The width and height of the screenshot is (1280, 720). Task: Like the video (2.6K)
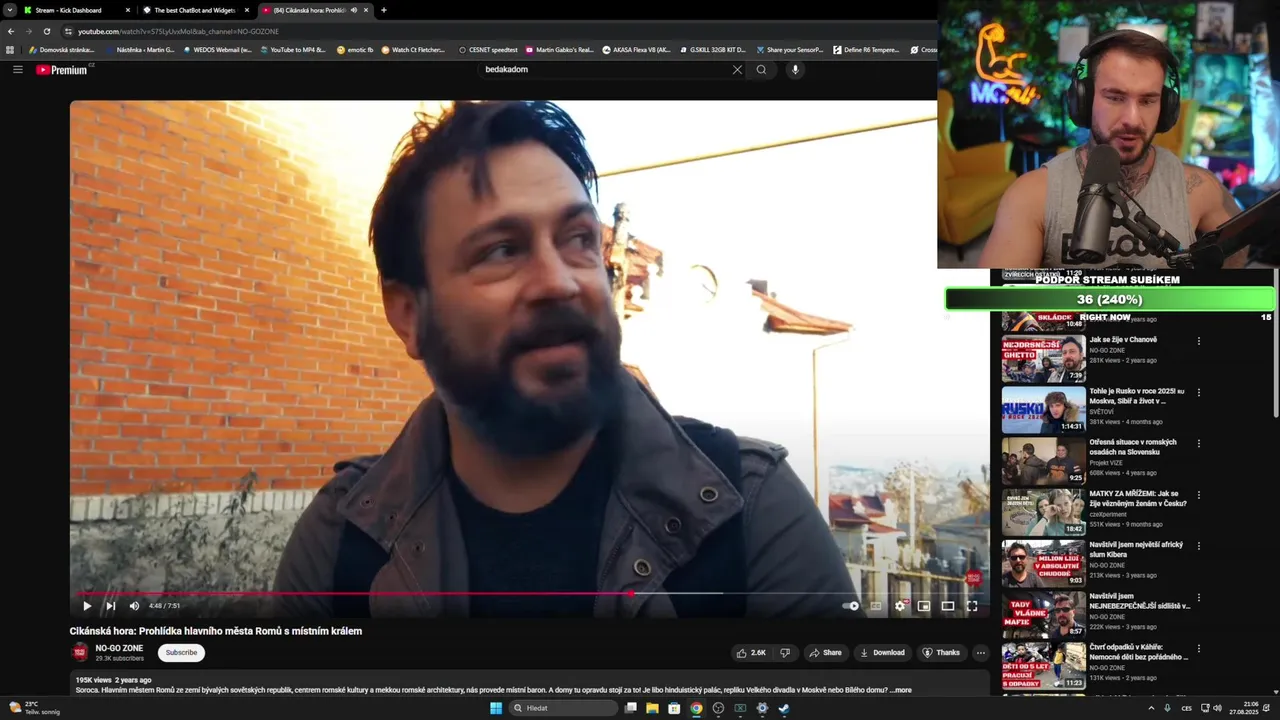click(x=751, y=653)
